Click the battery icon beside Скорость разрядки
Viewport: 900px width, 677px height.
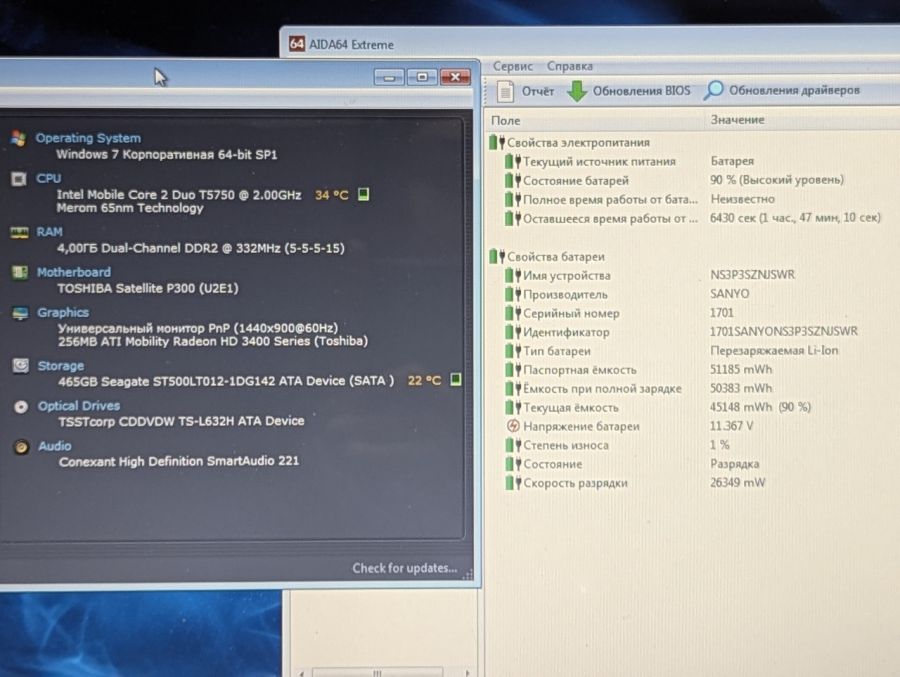(513, 483)
